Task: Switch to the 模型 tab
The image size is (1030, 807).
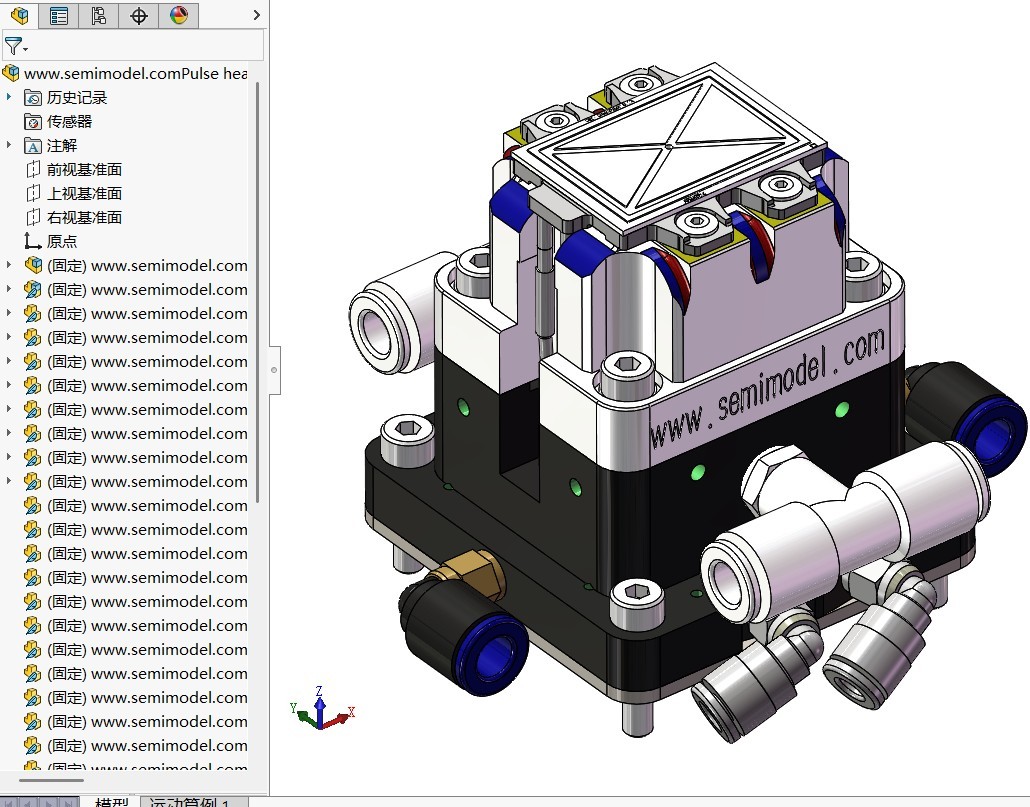Action: (x=111, y=802)
